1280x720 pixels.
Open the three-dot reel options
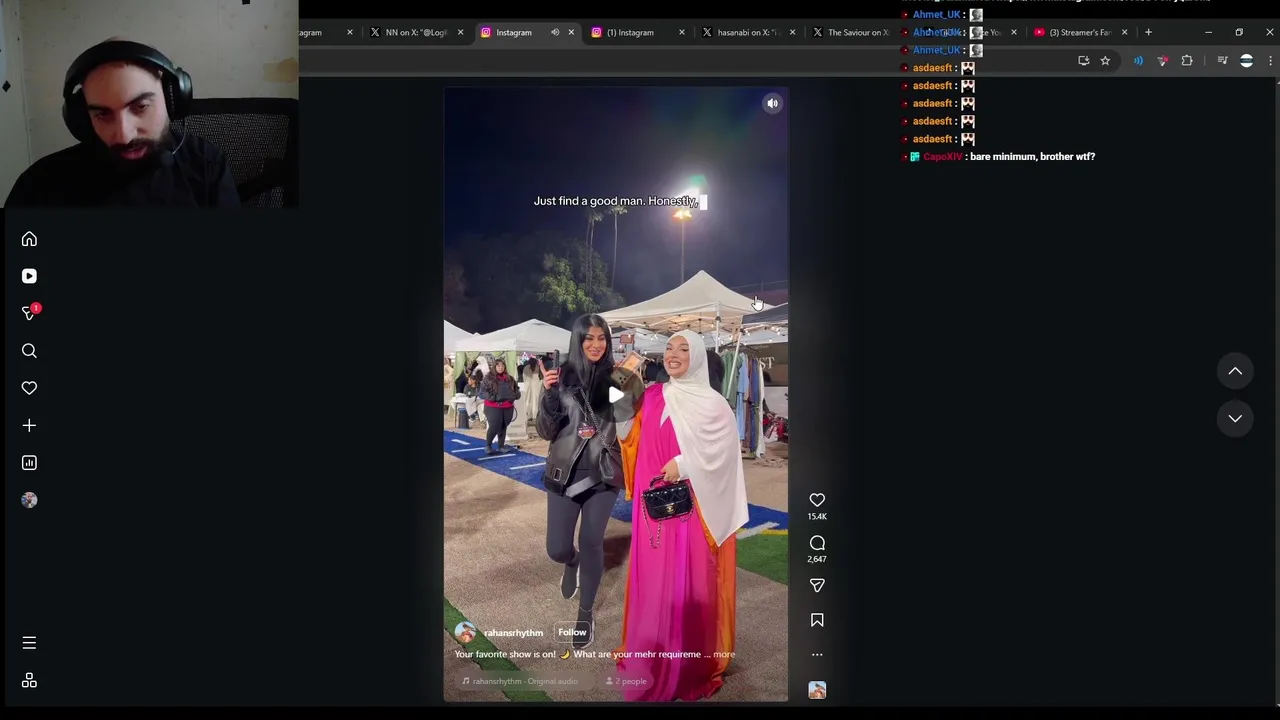817,655
